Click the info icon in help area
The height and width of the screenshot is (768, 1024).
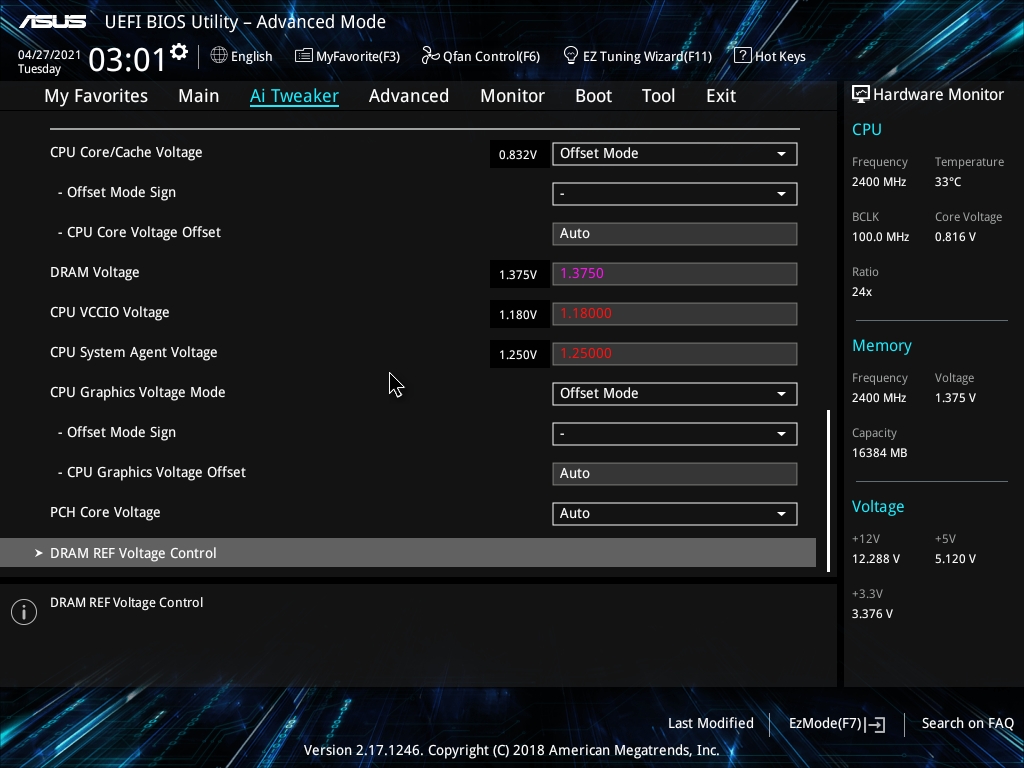pos(24,612)
